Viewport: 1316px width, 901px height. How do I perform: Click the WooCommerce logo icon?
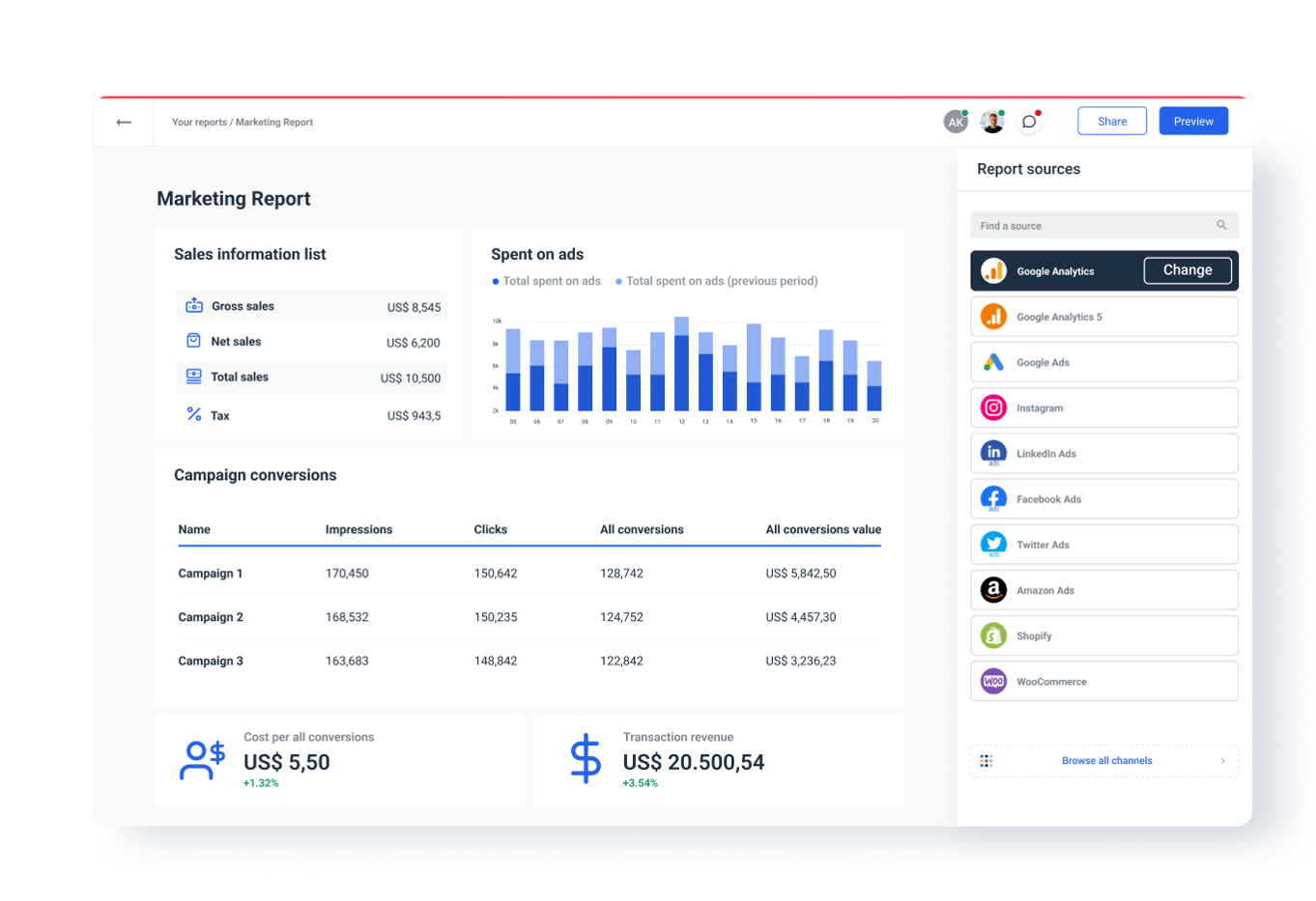coord(993,681)
